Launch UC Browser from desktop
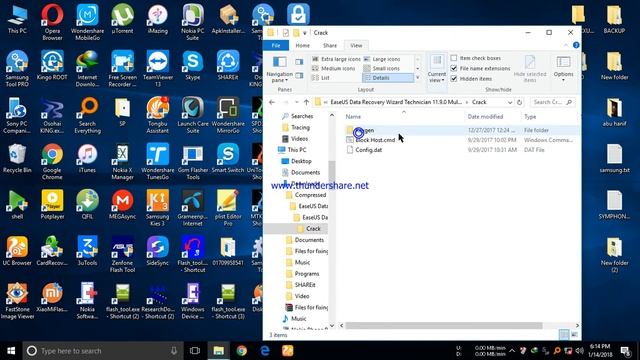The image size is (640, 360). click(x=17, y=251)
